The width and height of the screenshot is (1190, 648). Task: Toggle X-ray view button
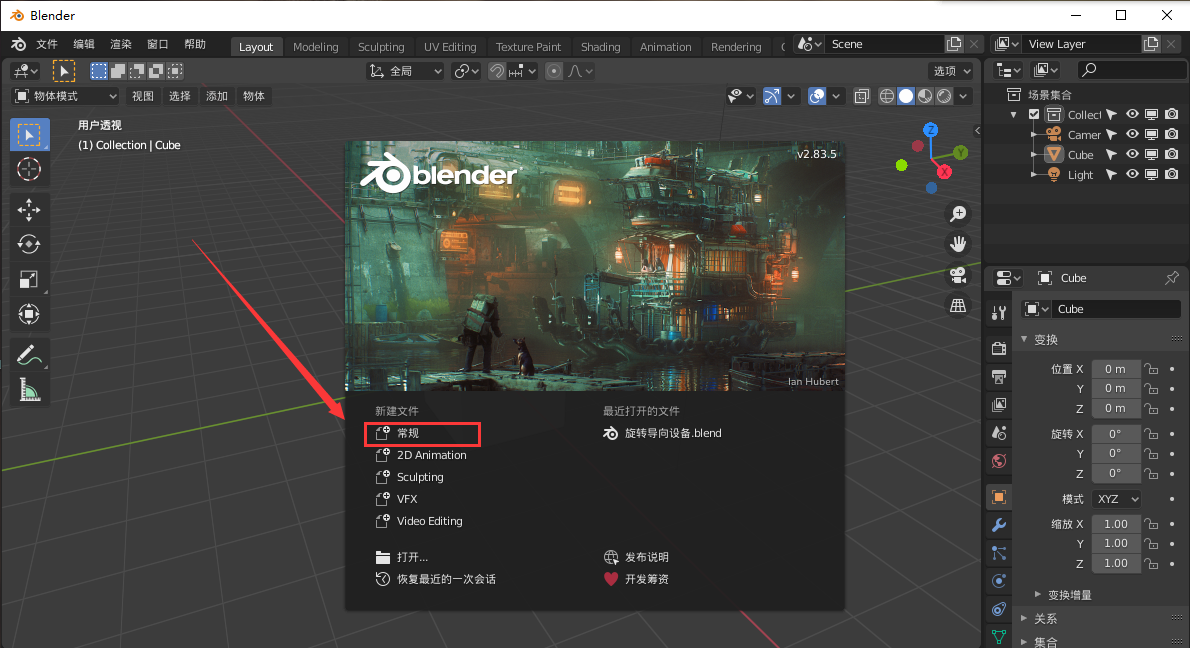point(861,96)
